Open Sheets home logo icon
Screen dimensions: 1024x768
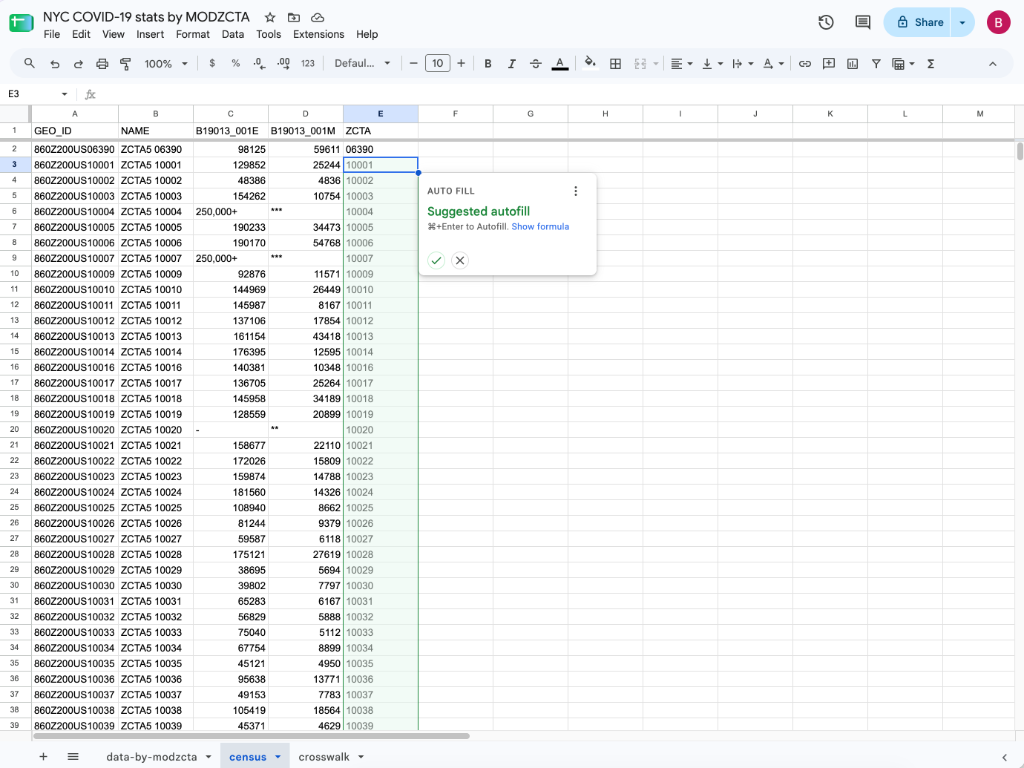pyautogui.click(x=21, y=24)
